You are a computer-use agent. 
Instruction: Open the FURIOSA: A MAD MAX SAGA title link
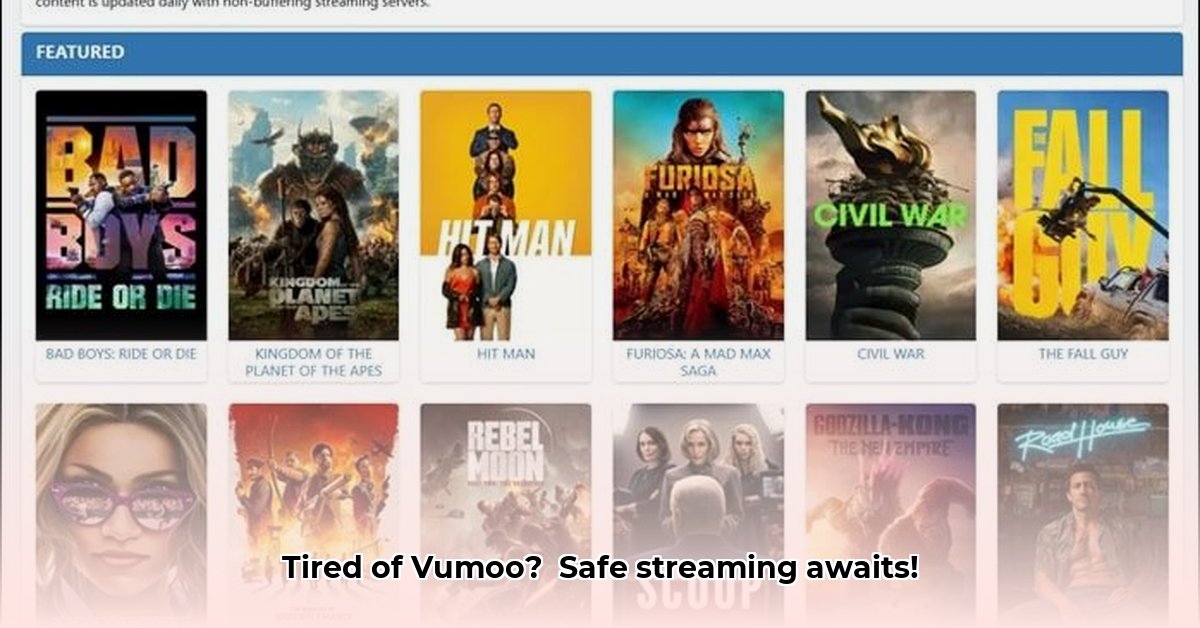point(698,362)
